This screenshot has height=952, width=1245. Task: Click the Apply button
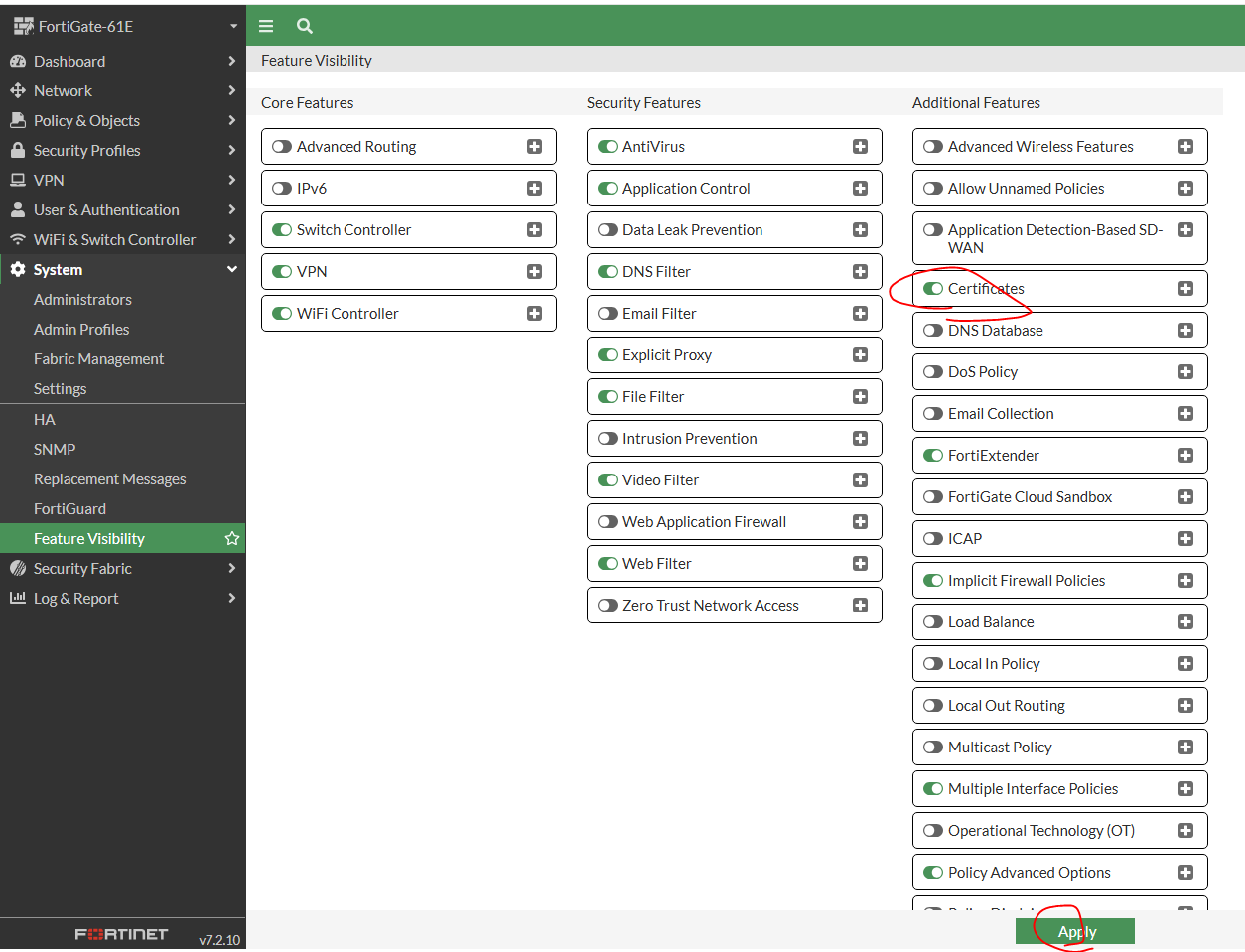tap(1075, 931)
